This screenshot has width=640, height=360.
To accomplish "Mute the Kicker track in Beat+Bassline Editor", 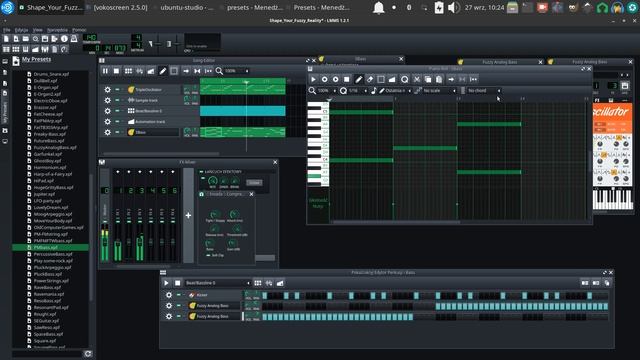I will click(x=179, y=295).
